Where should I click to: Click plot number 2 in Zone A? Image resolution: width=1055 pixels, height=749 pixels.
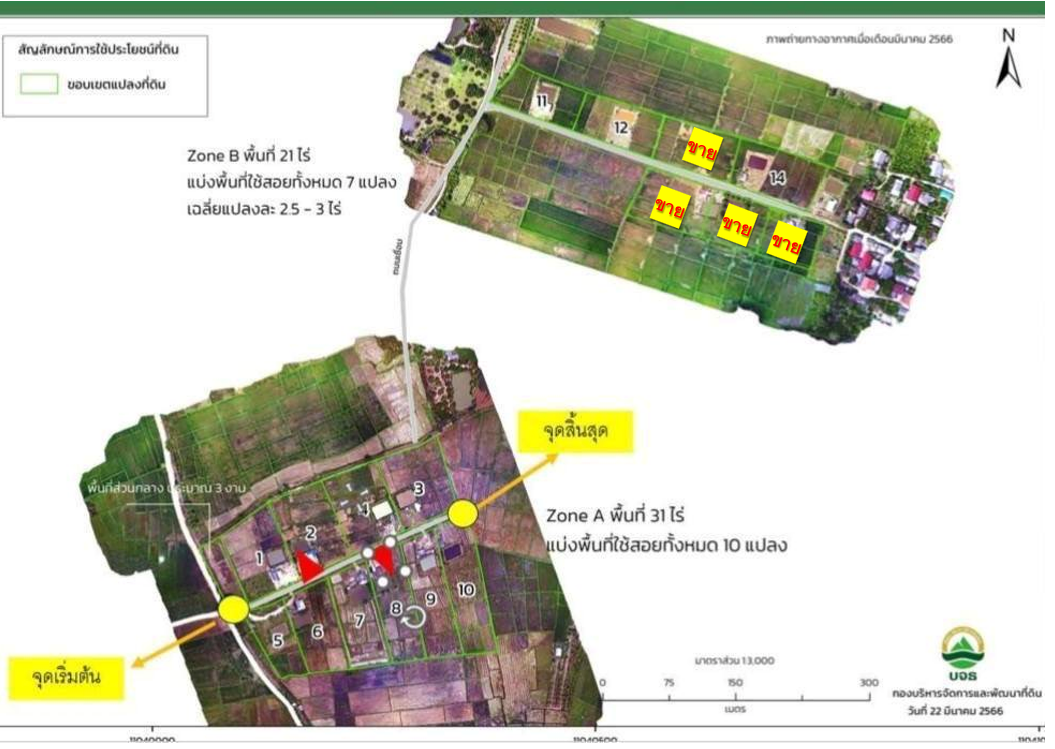tap(311, 533)
